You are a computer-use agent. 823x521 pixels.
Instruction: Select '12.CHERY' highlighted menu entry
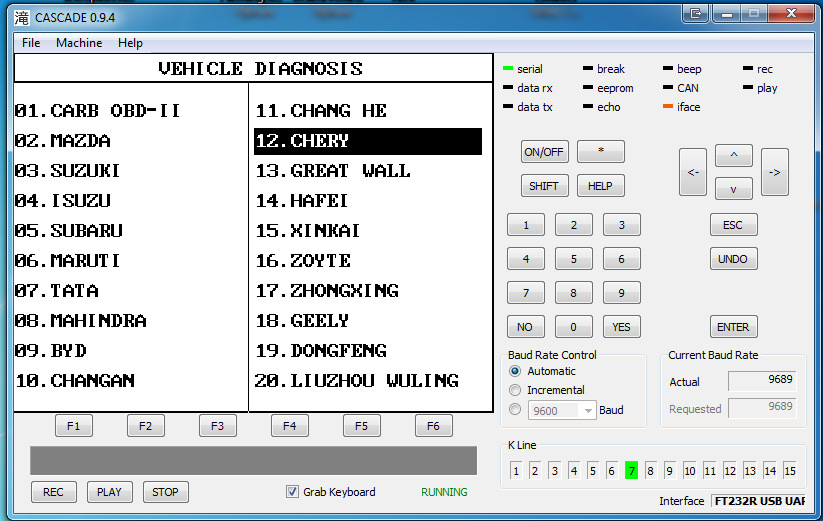(x=368, y=141)
